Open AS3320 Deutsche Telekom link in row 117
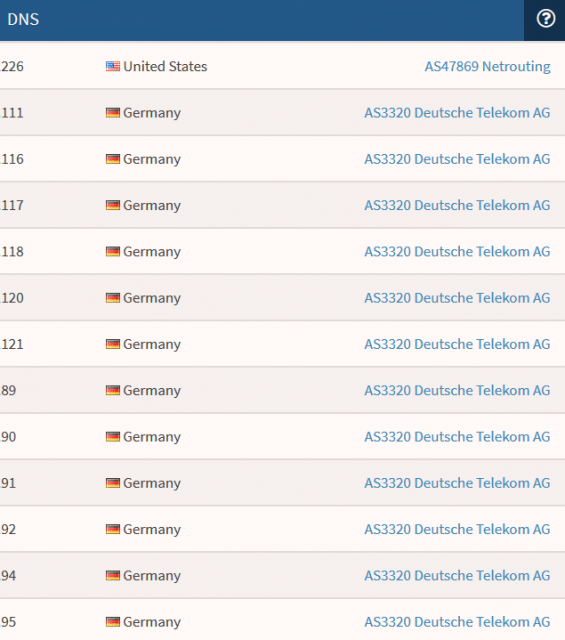The height and width of the screenshot is (640, 565). click(457, 205)
